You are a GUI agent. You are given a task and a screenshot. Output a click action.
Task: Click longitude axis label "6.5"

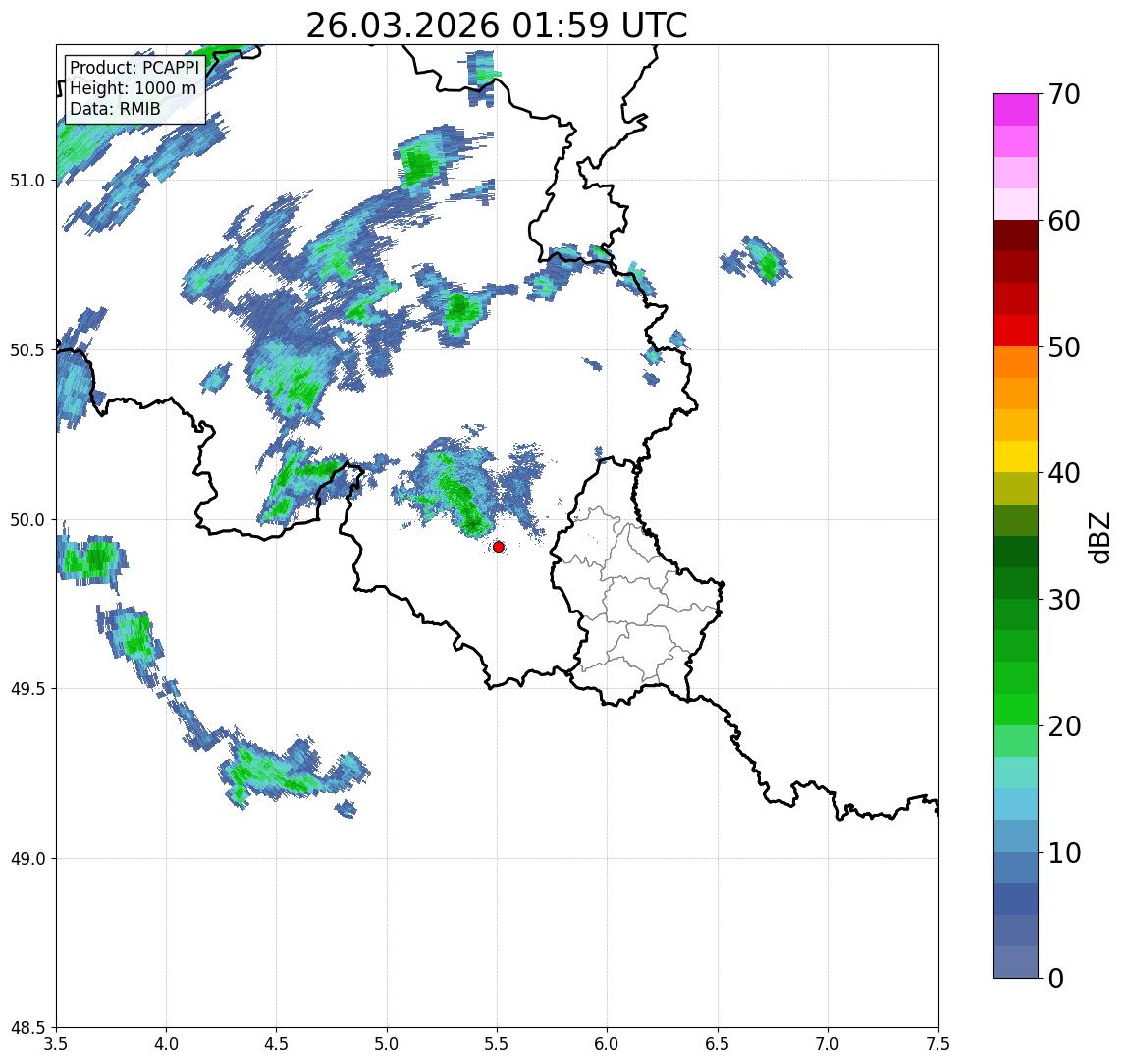pyautogui.click(x=719, y=1044)
